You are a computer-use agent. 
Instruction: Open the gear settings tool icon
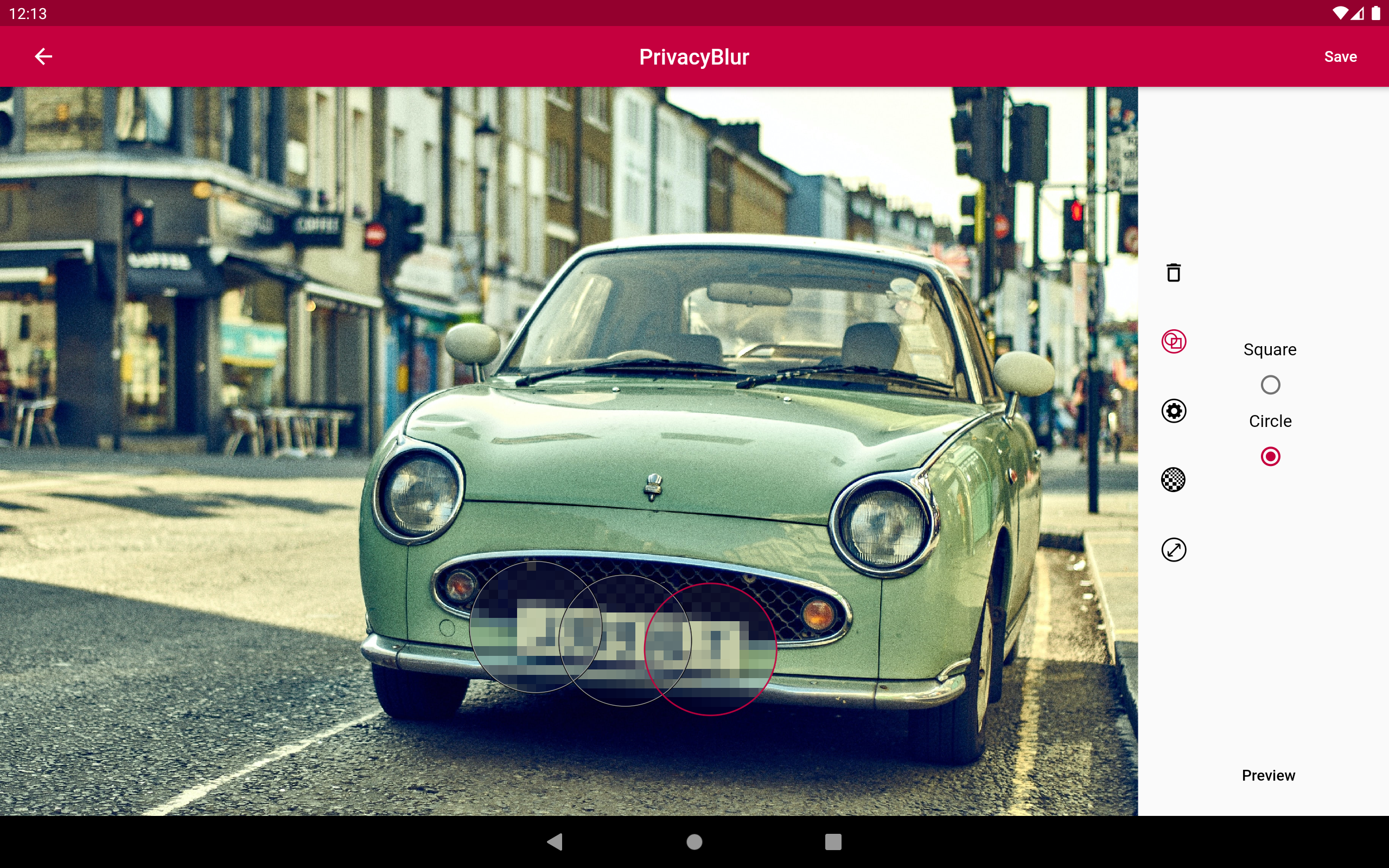tap(1174, 411)
